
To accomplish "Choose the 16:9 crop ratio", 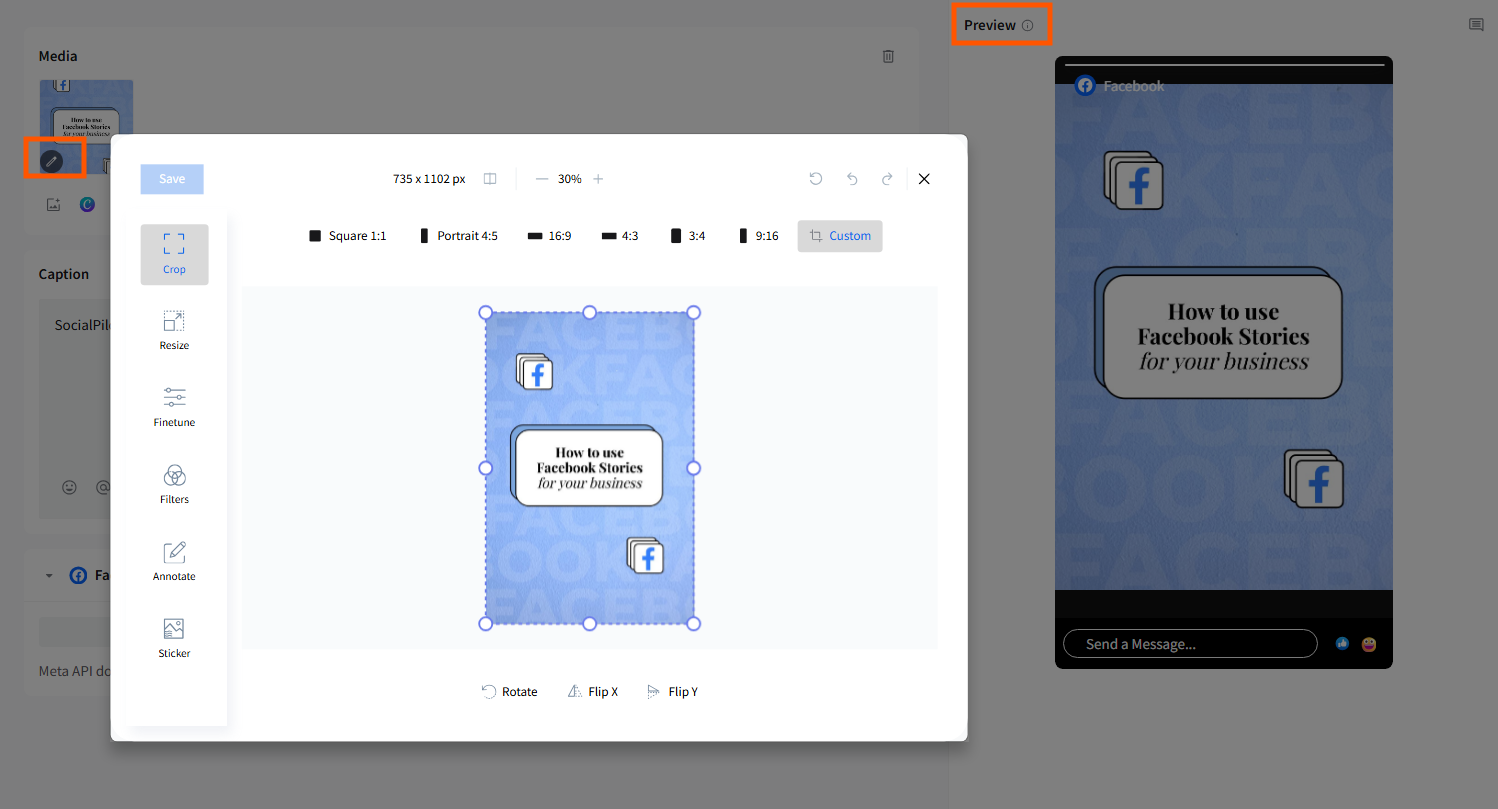I will point(550,236).
